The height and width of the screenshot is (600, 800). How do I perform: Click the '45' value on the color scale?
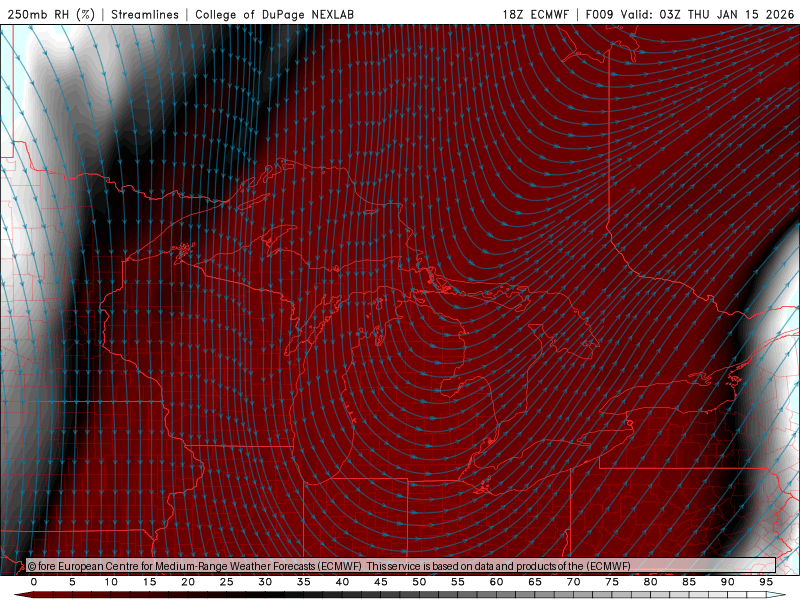(x=381, y=582)
